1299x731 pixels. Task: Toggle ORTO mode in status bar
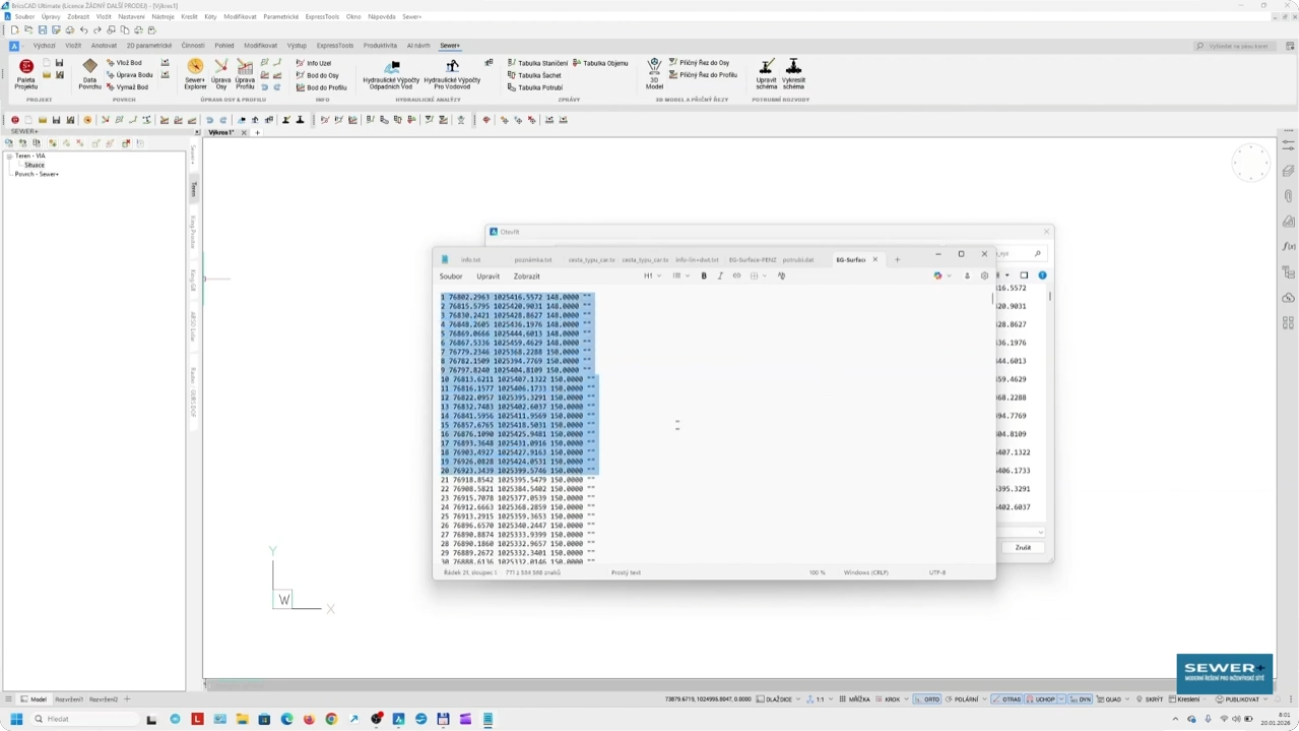[x=927, y=699]
